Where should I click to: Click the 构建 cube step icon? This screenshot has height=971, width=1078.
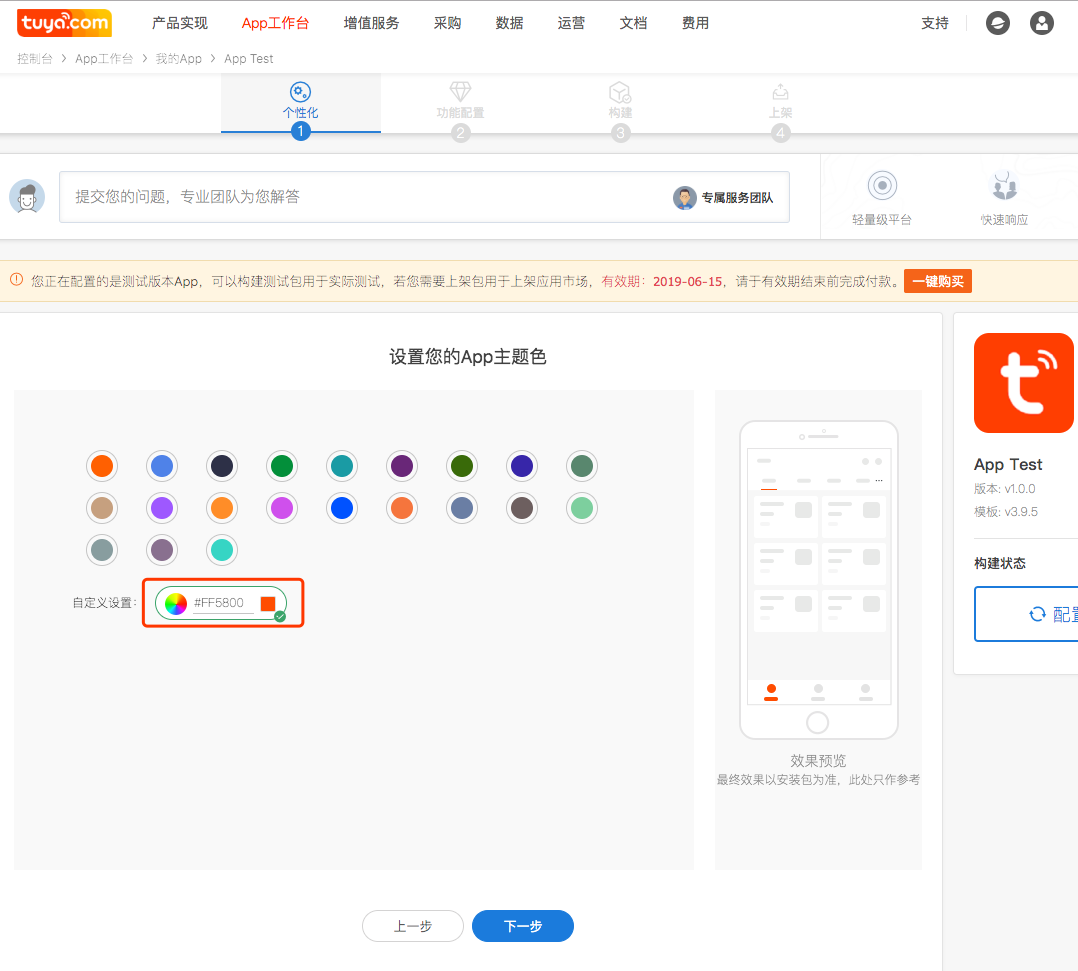(620, 92)
